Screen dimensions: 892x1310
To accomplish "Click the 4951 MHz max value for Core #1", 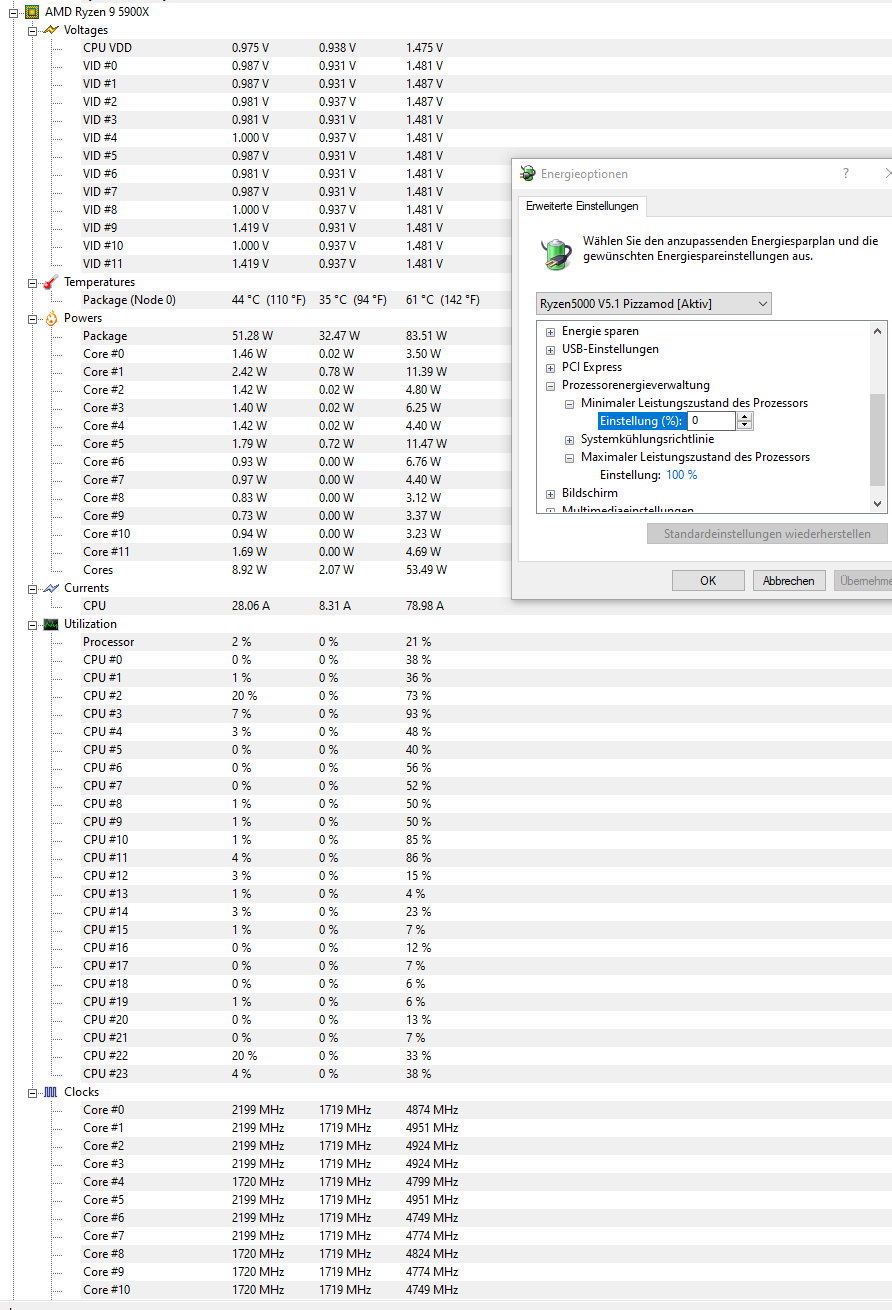I will pyautogui.click(x=432, y=1128).
